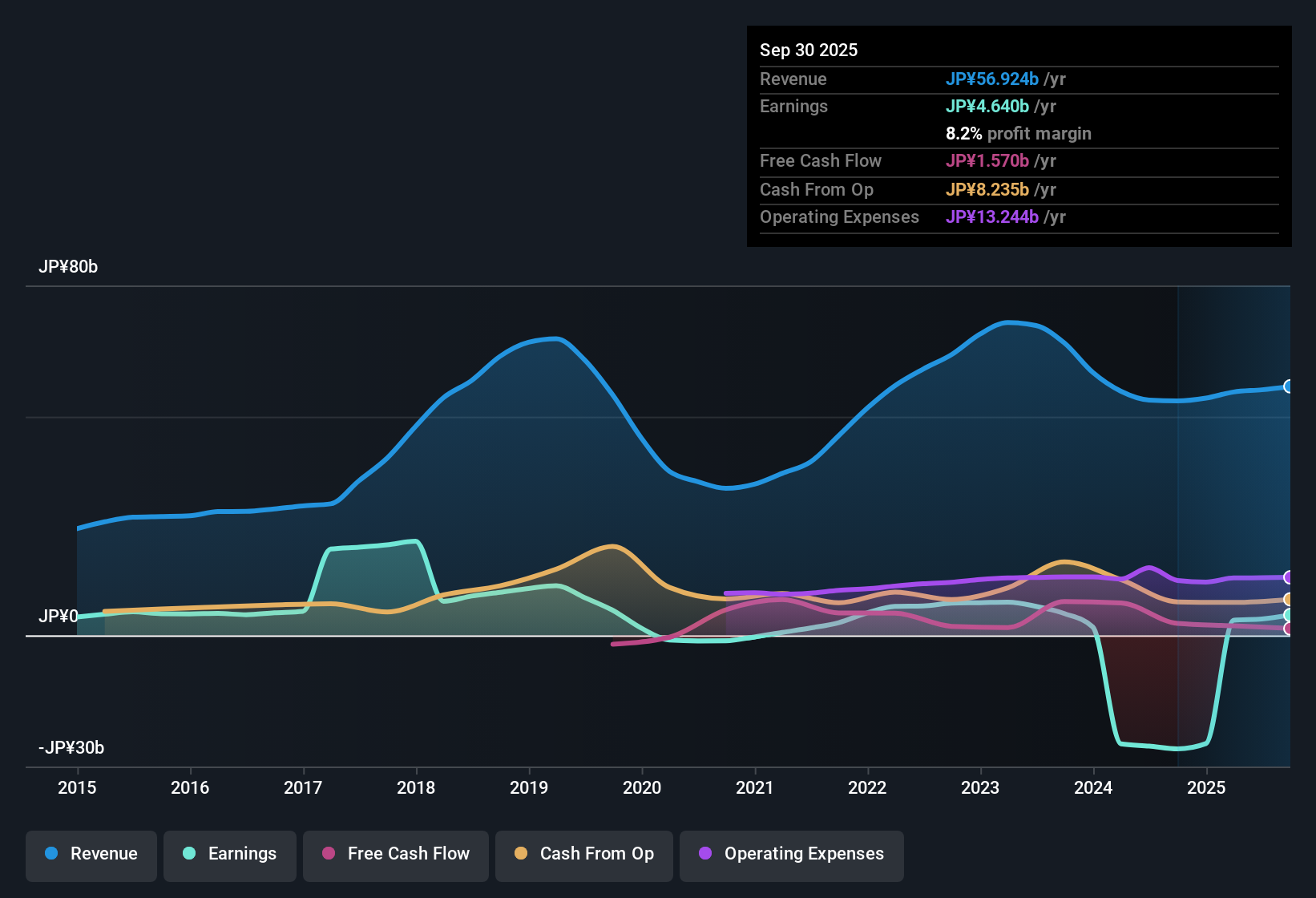Select the Revenue endpoint marker on chart
The height and width of the screenshot is (898, 1316).
click(1288, 386)
